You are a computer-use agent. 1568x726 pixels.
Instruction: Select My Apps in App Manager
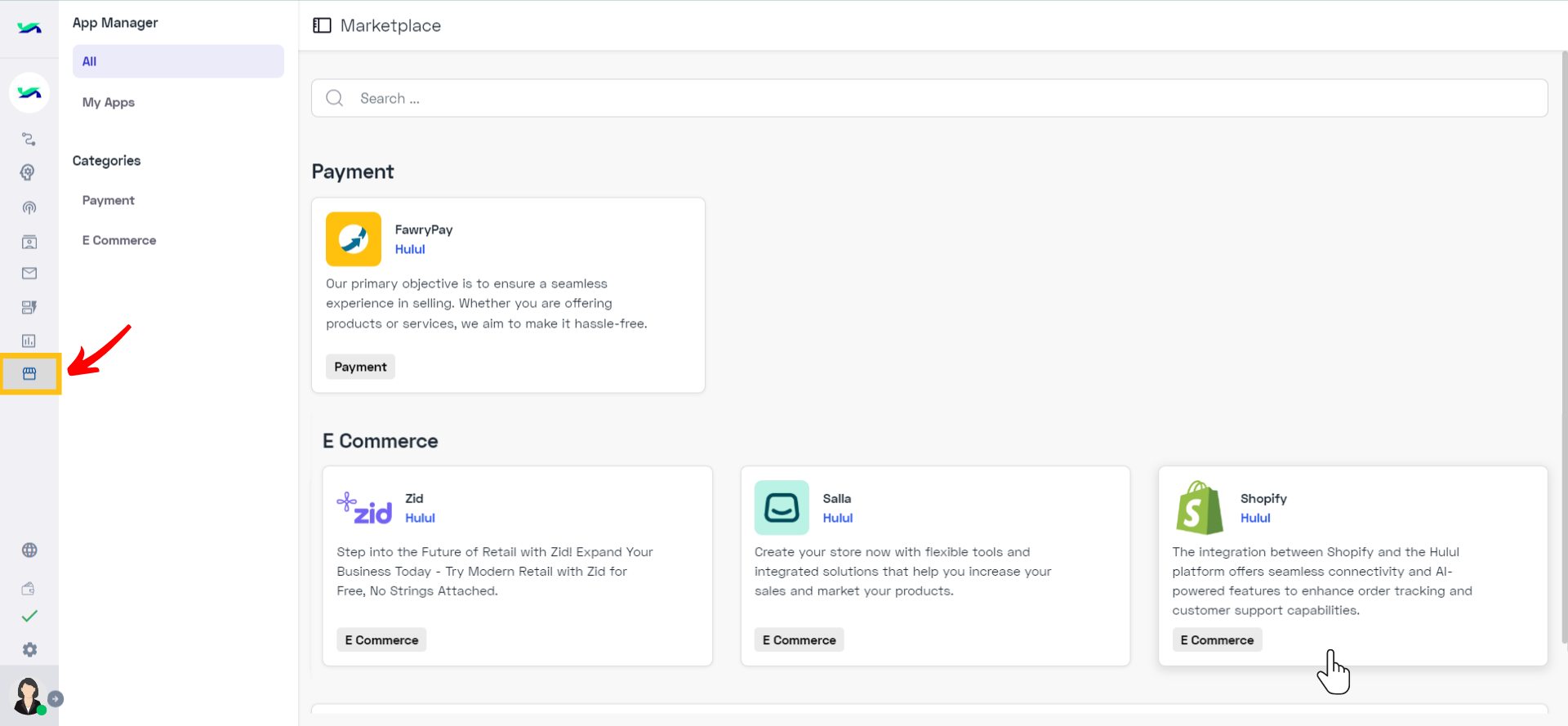coord(109,102)
